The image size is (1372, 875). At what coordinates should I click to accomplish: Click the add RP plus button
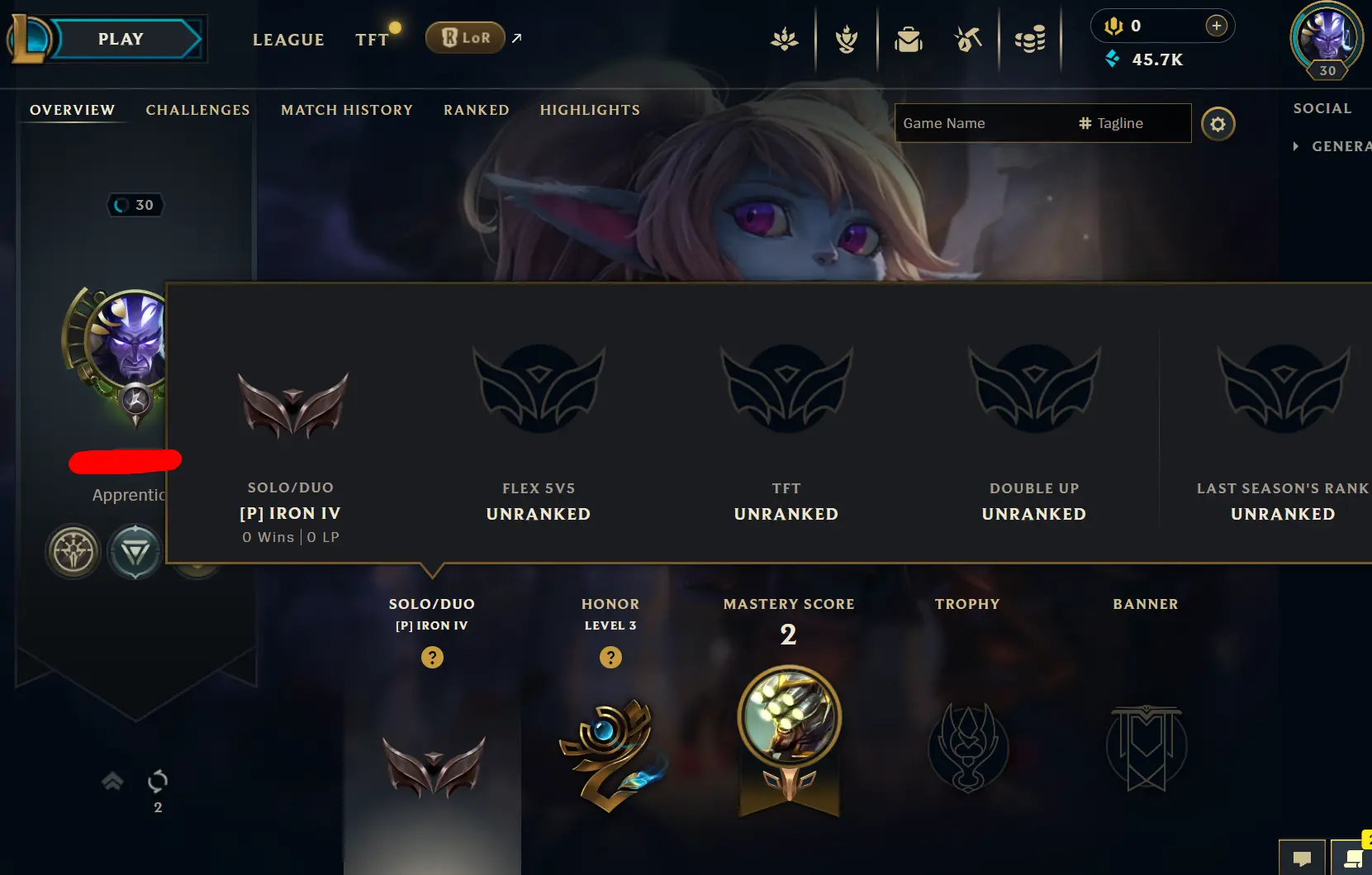[1216, 26]
